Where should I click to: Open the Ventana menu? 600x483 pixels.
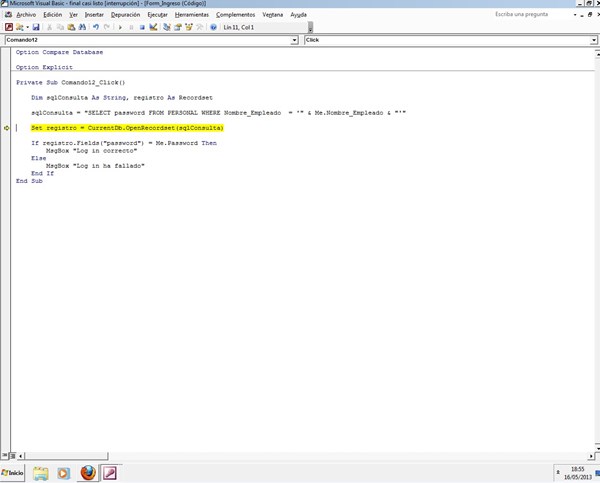click(x=272, y=15)
